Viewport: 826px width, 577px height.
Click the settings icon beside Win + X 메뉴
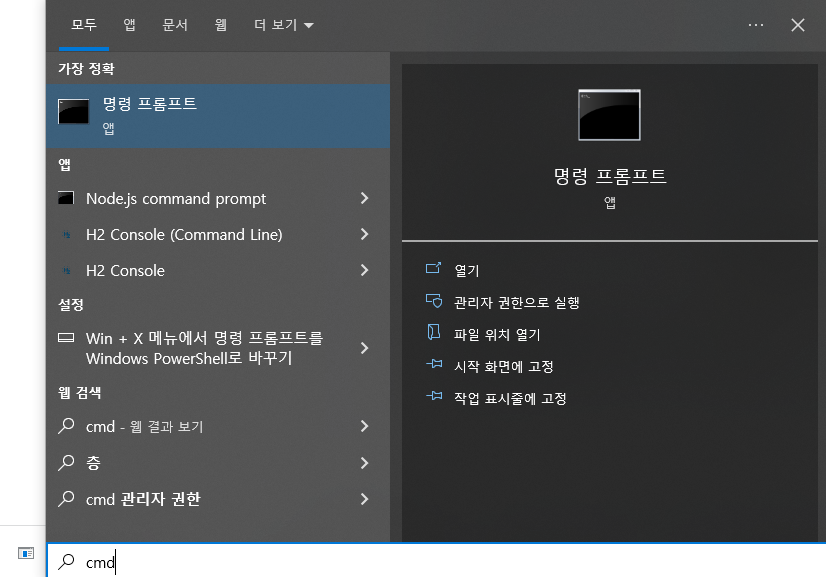click(x=66, y=338)
